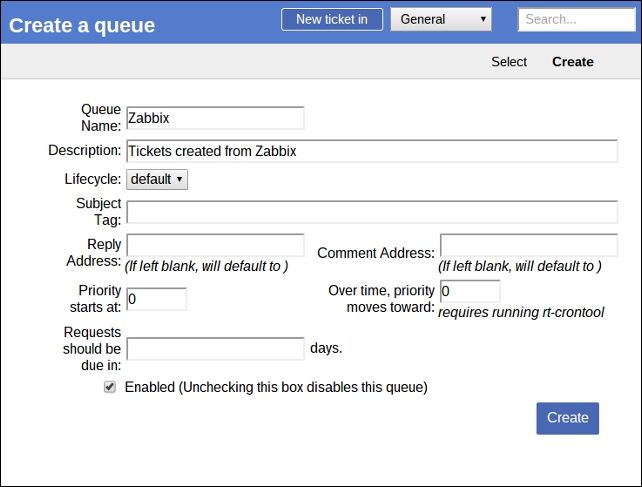Click the Lifecycle label
This screenshot has height=487, width=642.
pos(91,180)
